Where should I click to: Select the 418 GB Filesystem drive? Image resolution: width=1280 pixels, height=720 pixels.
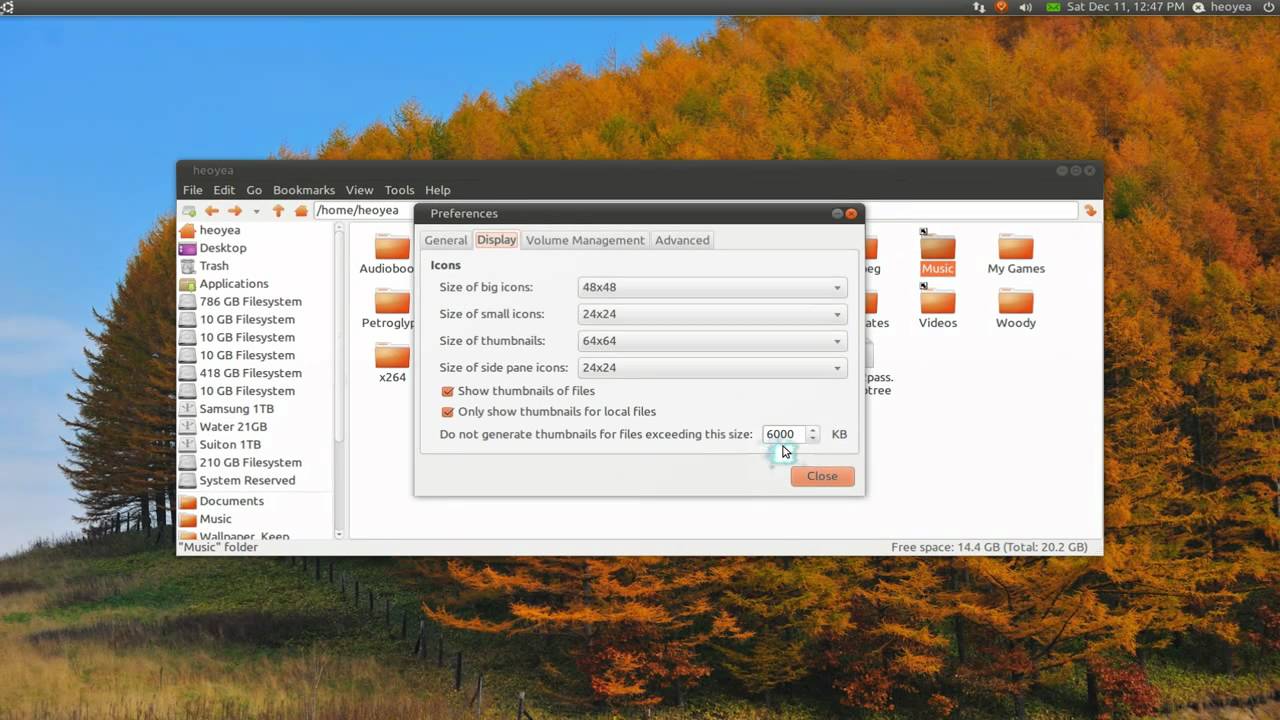click(x=240, y=373)
